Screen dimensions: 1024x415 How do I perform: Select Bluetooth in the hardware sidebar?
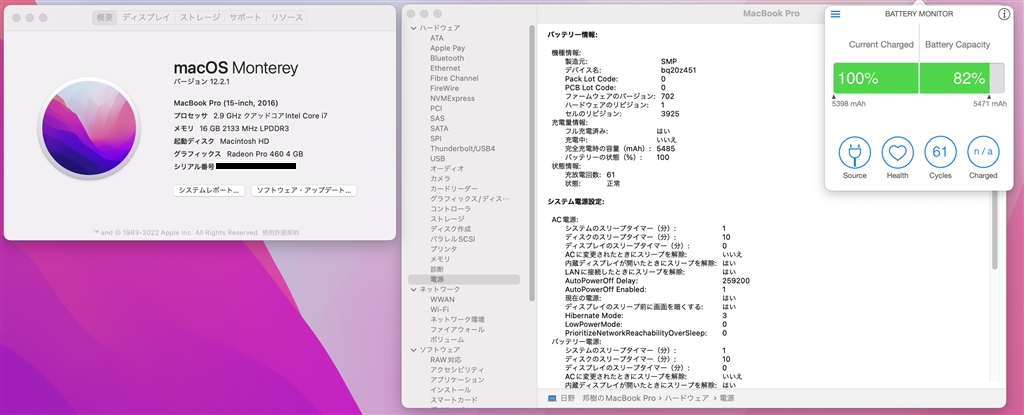447,58
